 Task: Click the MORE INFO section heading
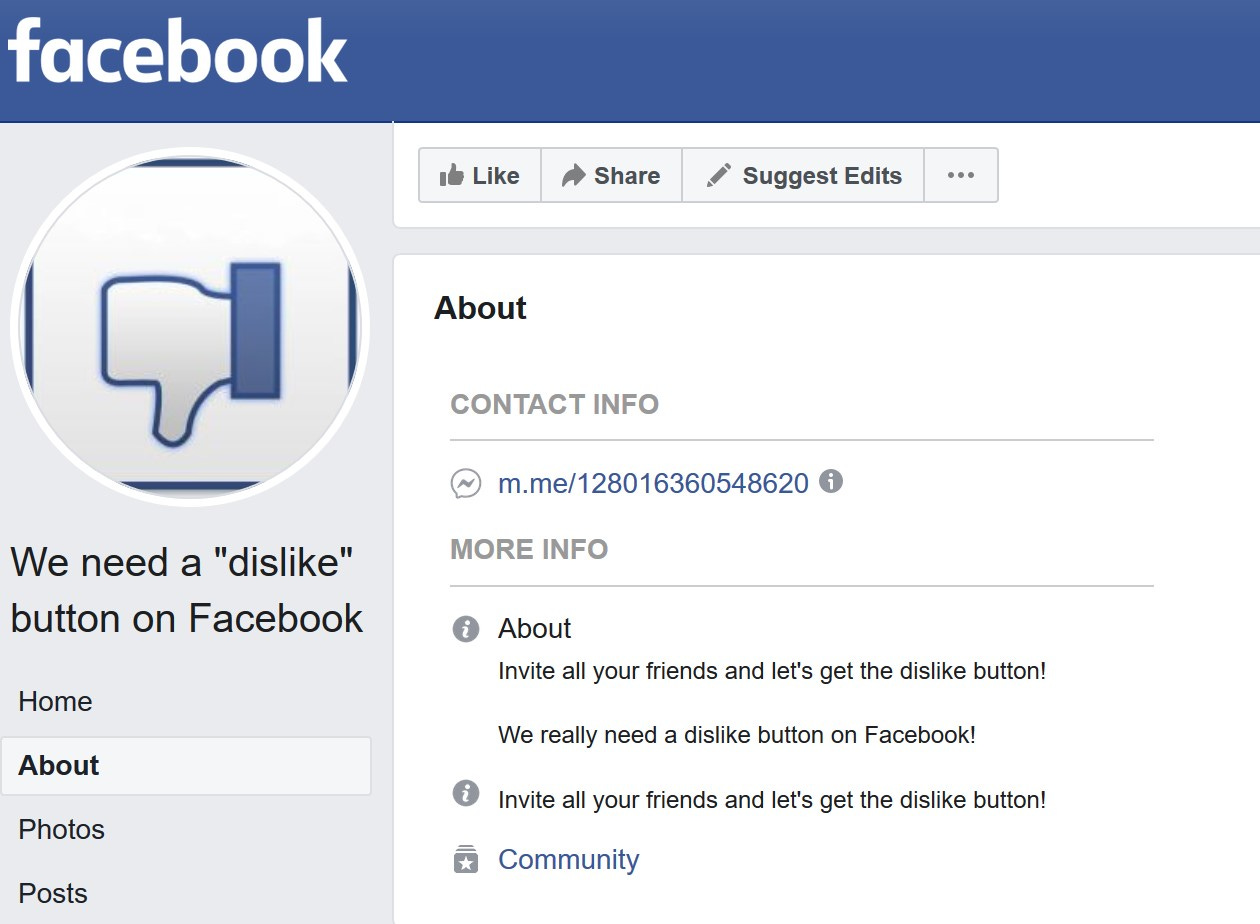coord(529,550)
